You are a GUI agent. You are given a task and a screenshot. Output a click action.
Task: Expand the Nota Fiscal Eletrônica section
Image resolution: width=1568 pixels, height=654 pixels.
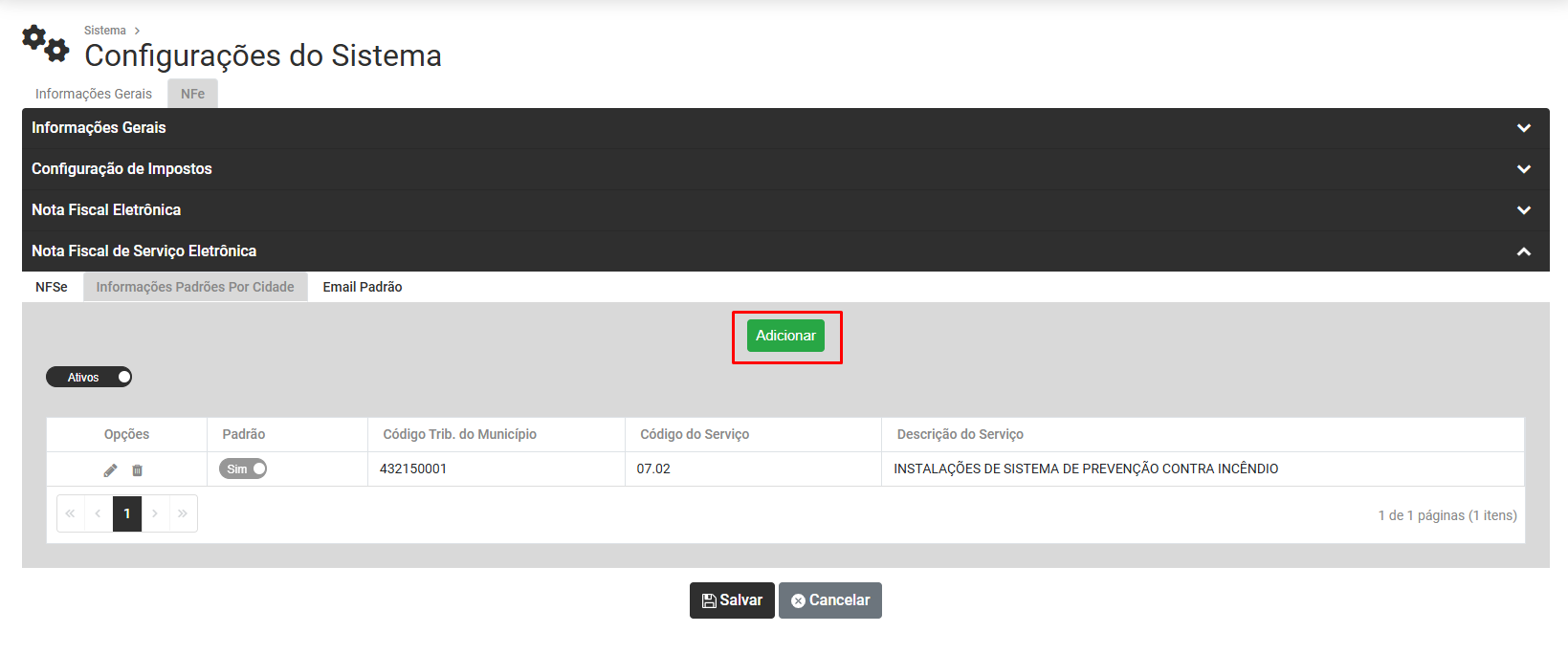(x=1523, y=210)
